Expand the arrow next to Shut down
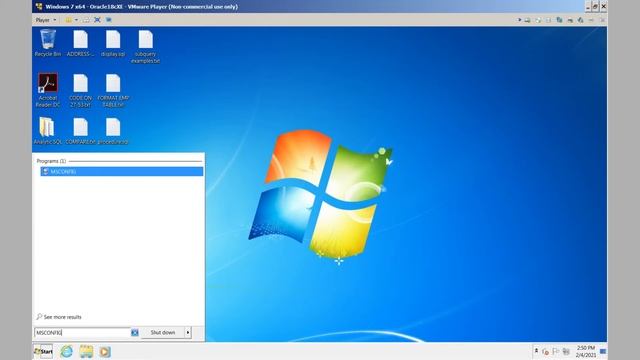The width and height of the screenshot is (640, 360). pyautogui.click(x=188, y=333)
